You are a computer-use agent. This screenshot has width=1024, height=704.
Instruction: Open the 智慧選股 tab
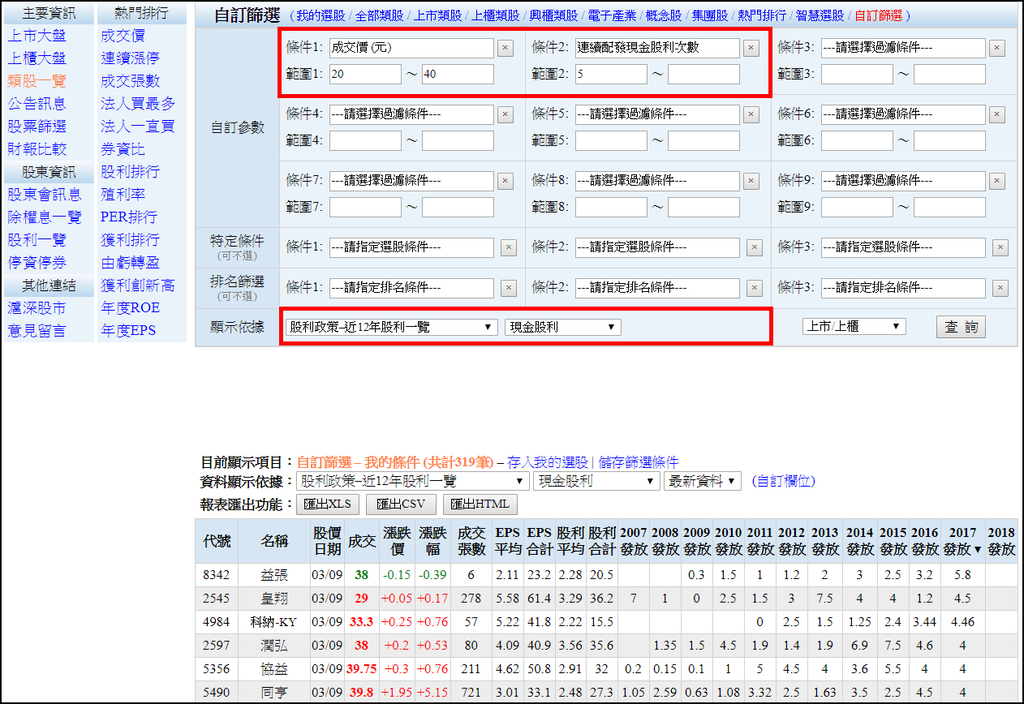[820, 16]
